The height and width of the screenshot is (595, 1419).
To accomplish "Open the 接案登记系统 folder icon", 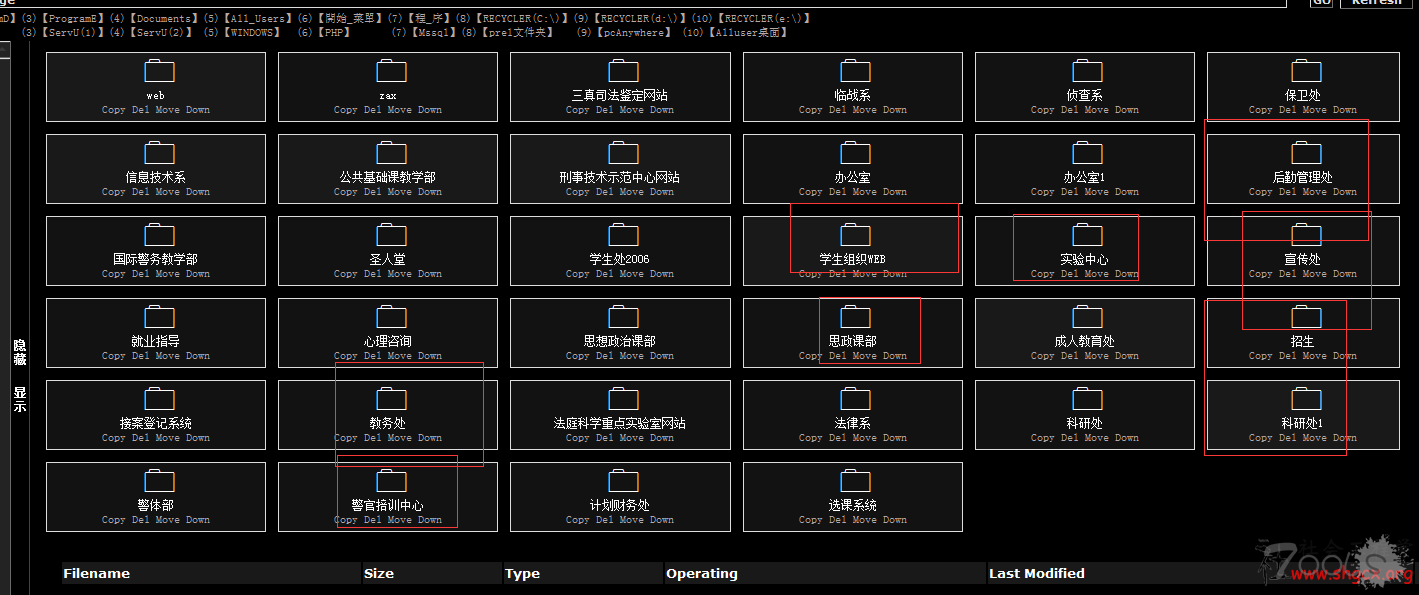I will [x=159, y=399].
